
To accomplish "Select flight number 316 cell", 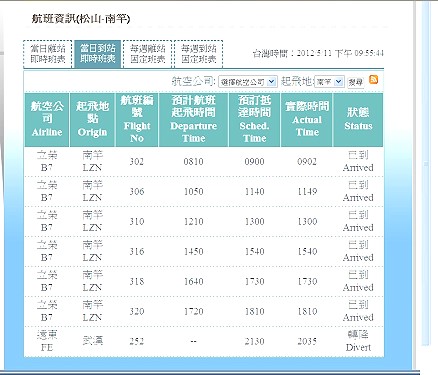I will (137, 252).
